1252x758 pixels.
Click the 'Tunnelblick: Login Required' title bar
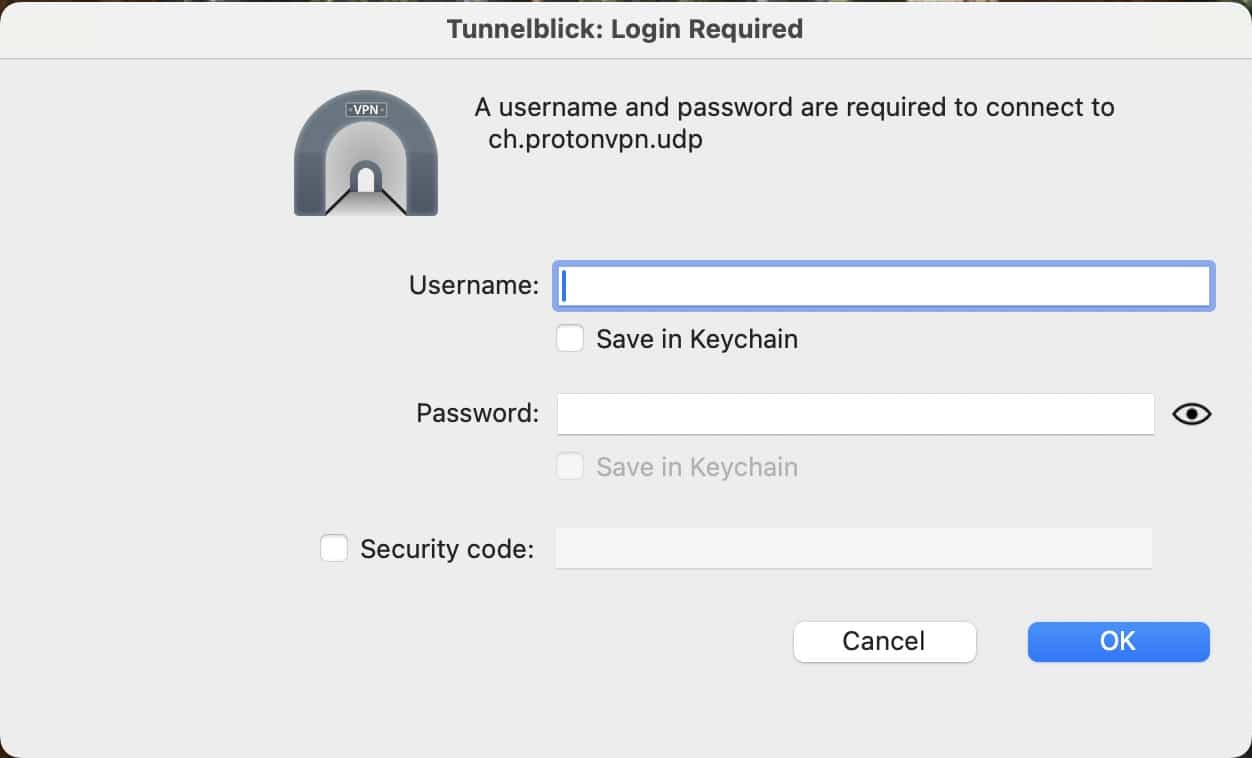(625, 29)
